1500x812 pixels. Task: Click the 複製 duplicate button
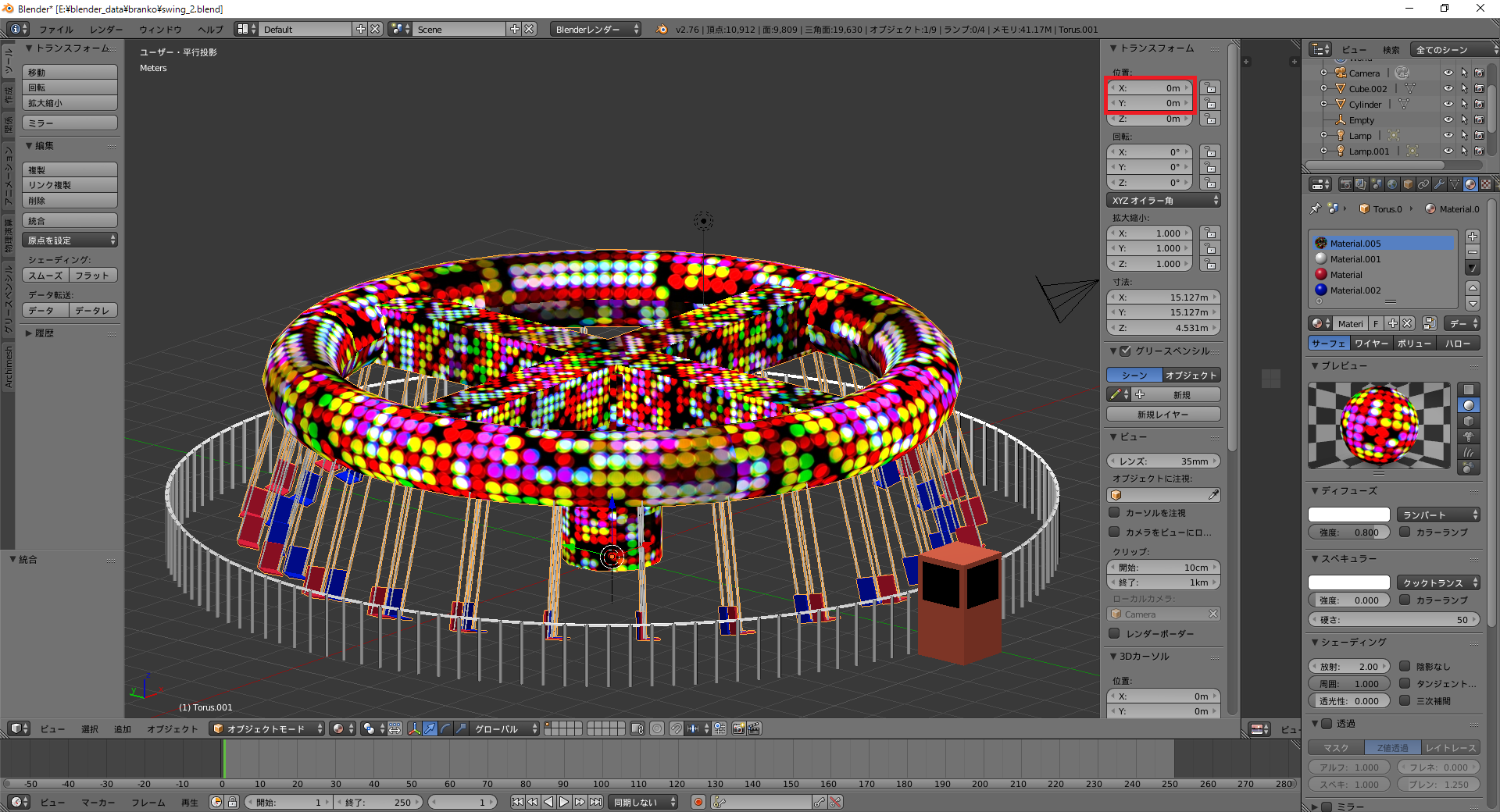tap(70, 169)
